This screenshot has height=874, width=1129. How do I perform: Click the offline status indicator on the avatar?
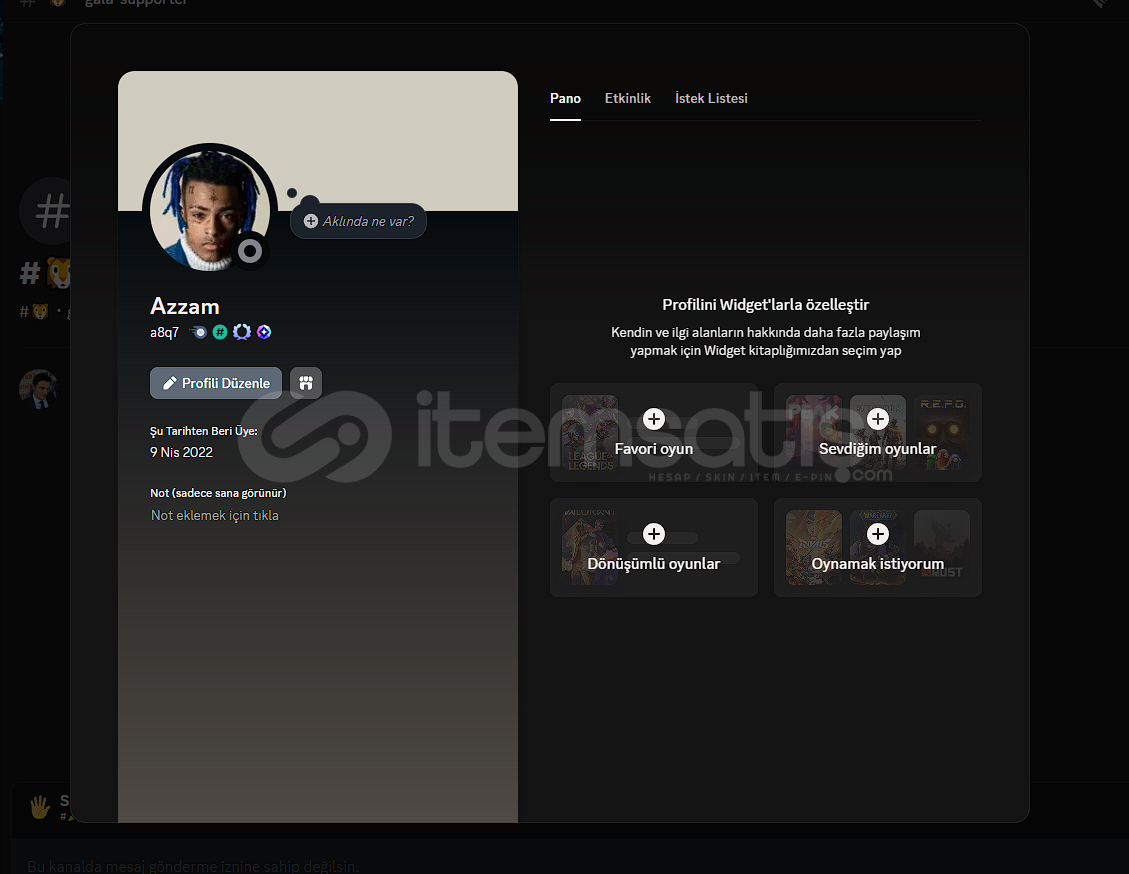[249, 251]
